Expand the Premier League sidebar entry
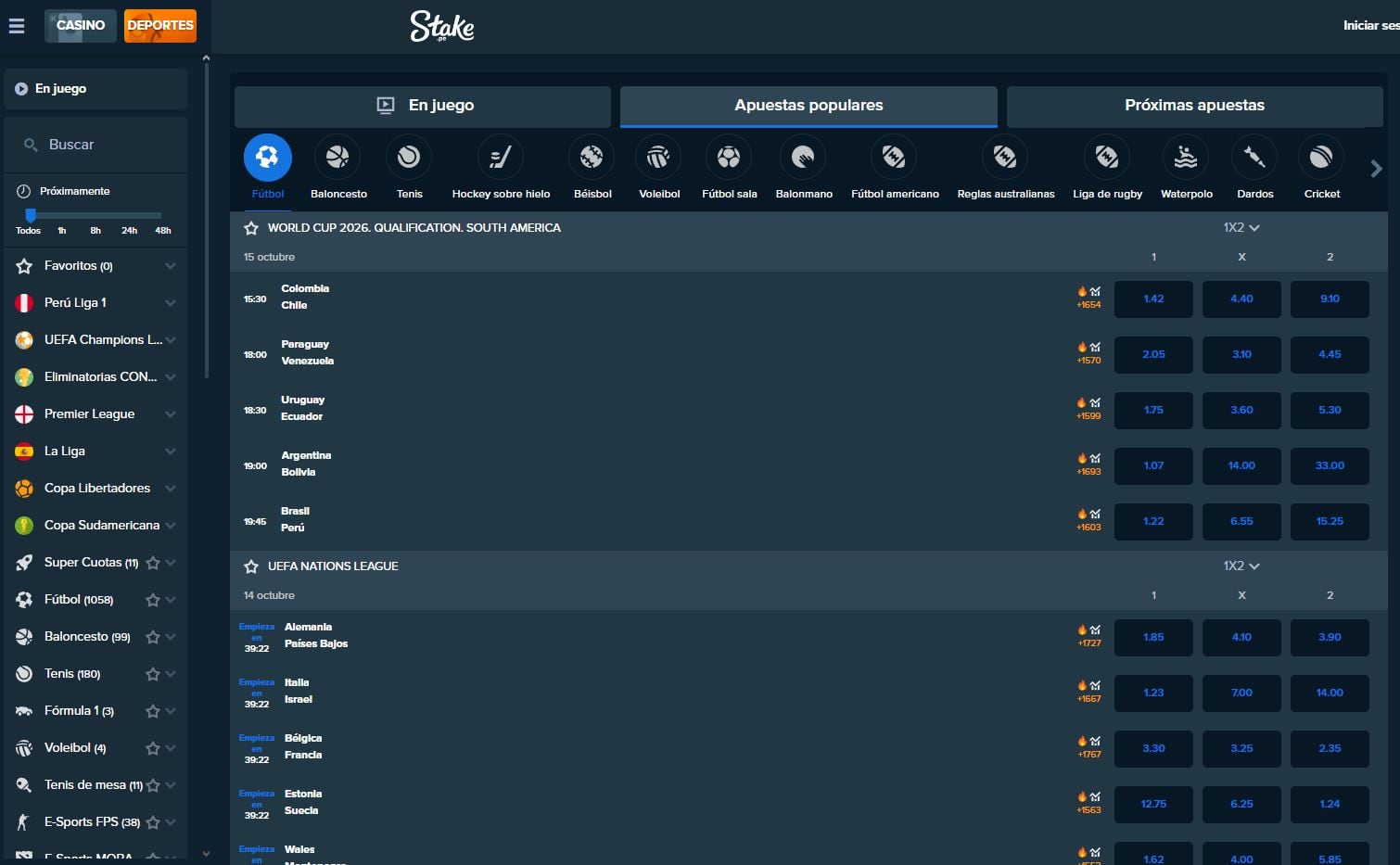The height and width of the screenshot is (865, 1400). pos(170,414)
